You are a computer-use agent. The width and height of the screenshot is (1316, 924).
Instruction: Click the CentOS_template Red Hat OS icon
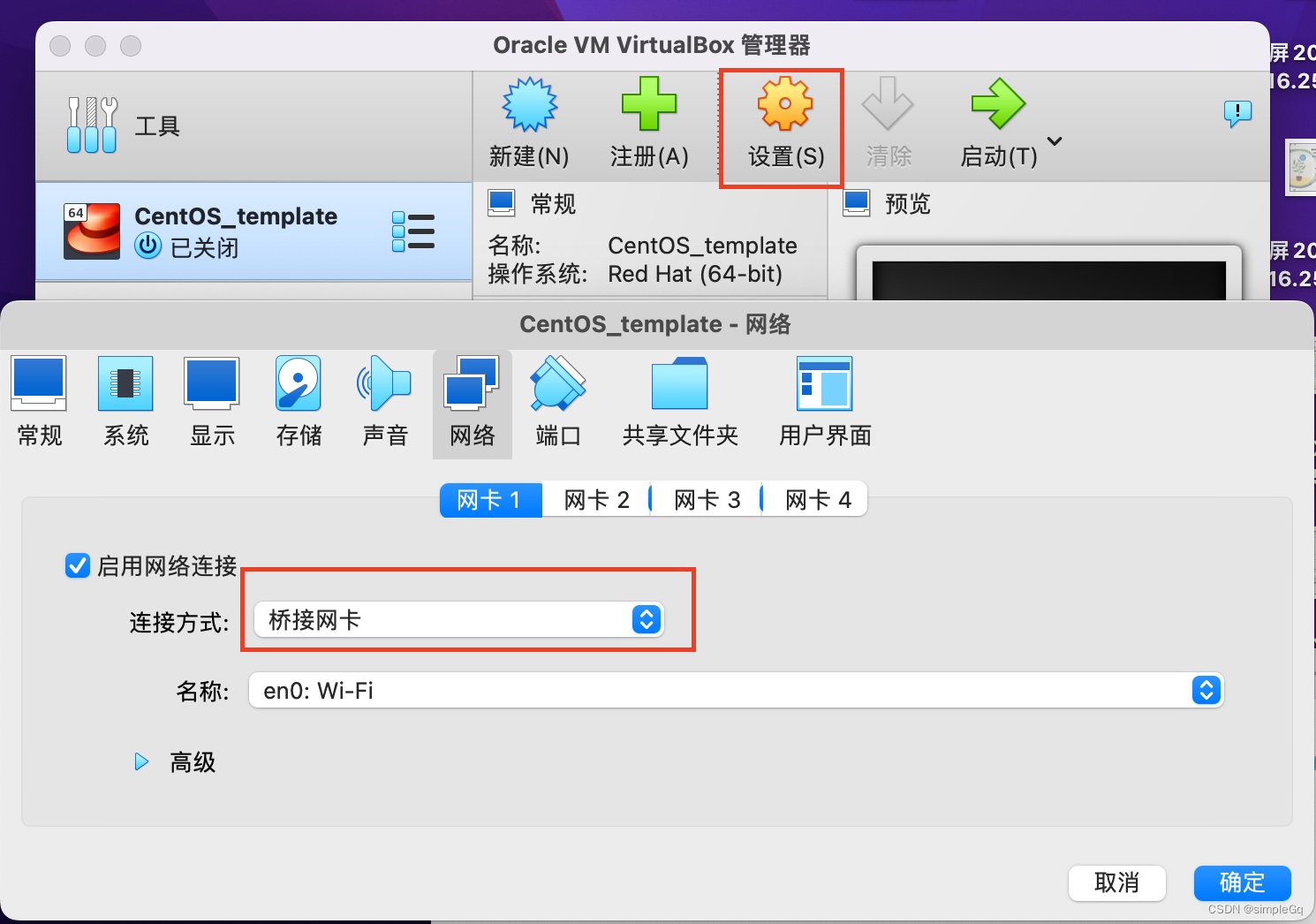[x=92, y=231]
